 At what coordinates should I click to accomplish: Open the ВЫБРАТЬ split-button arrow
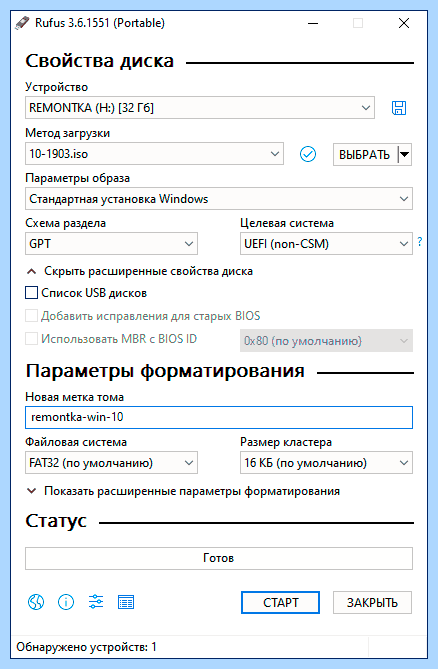(404, 154)
